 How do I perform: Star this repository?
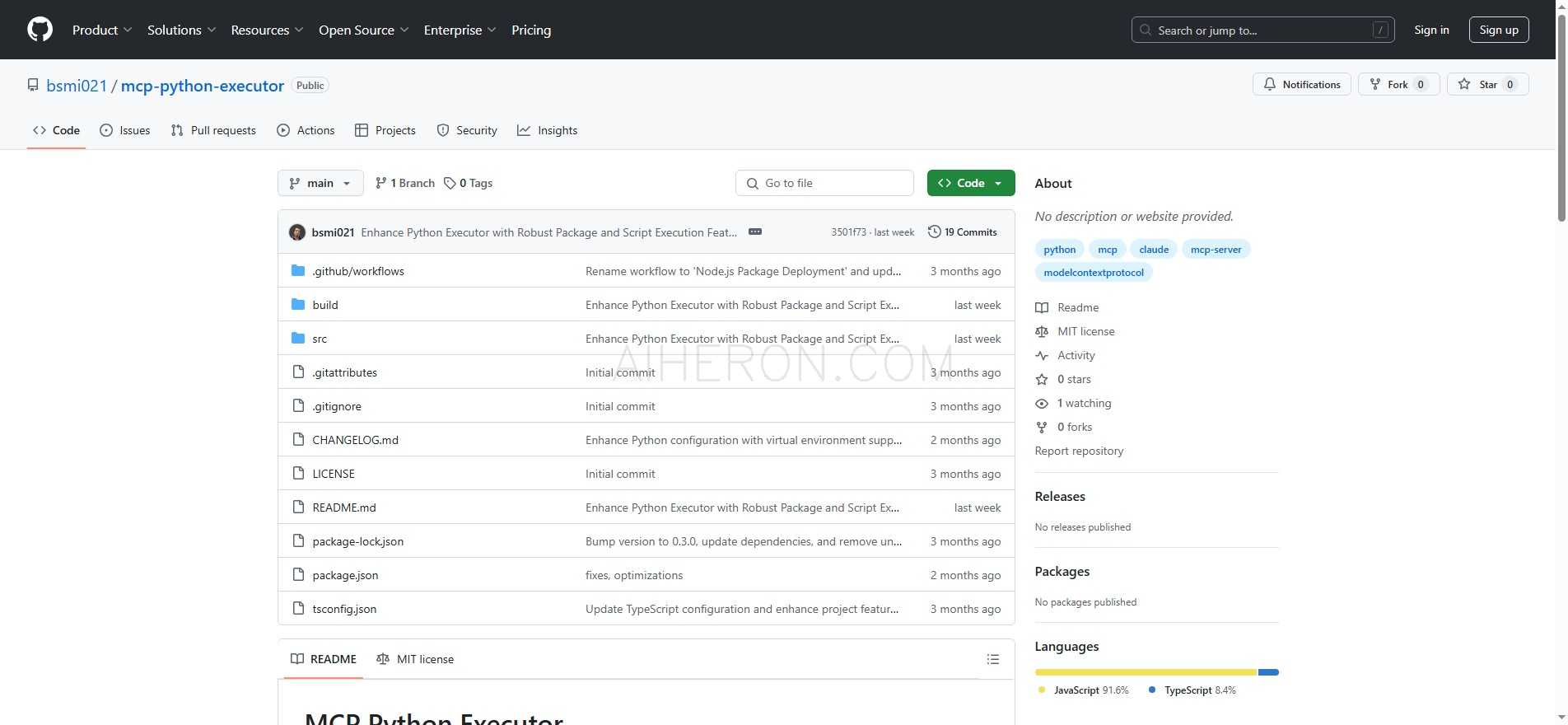[x=1487, y=84]
